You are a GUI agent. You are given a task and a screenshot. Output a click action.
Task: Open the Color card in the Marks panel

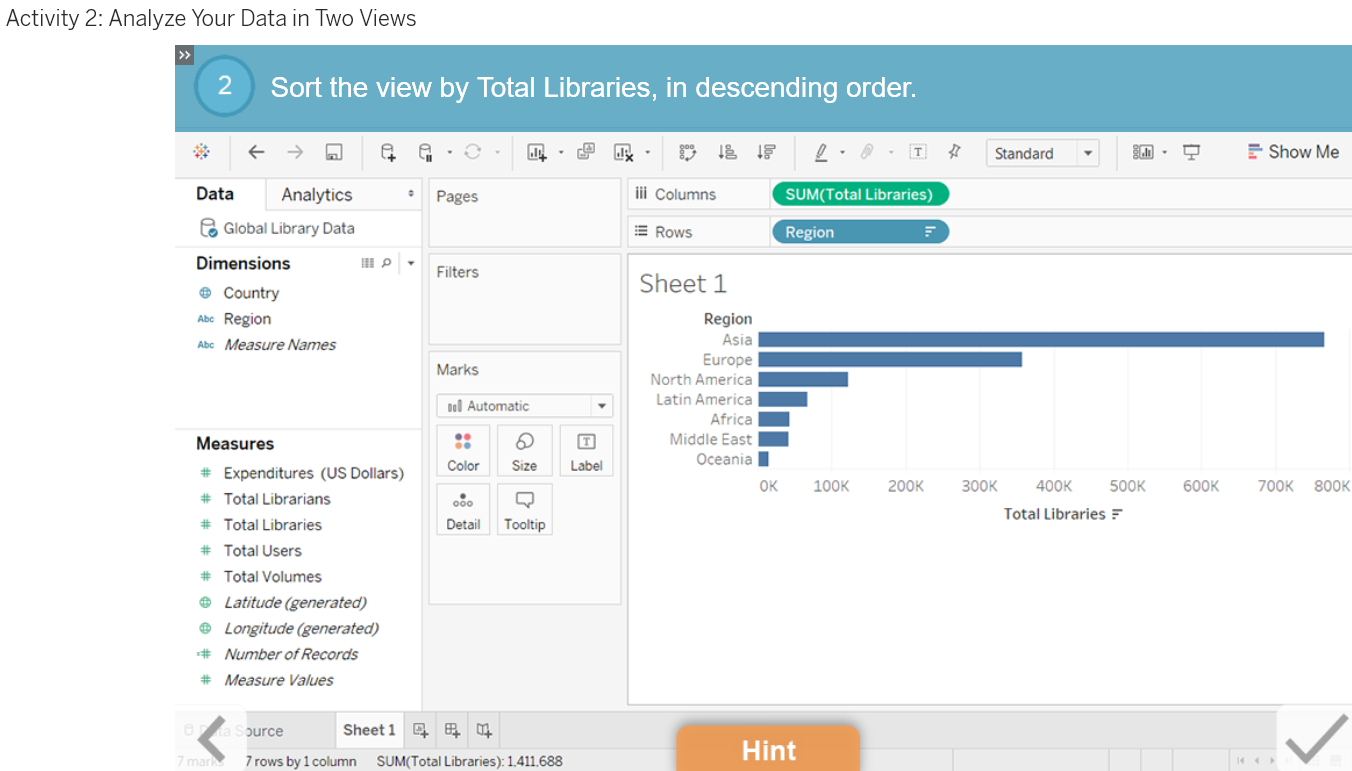(x=463, y=450)
